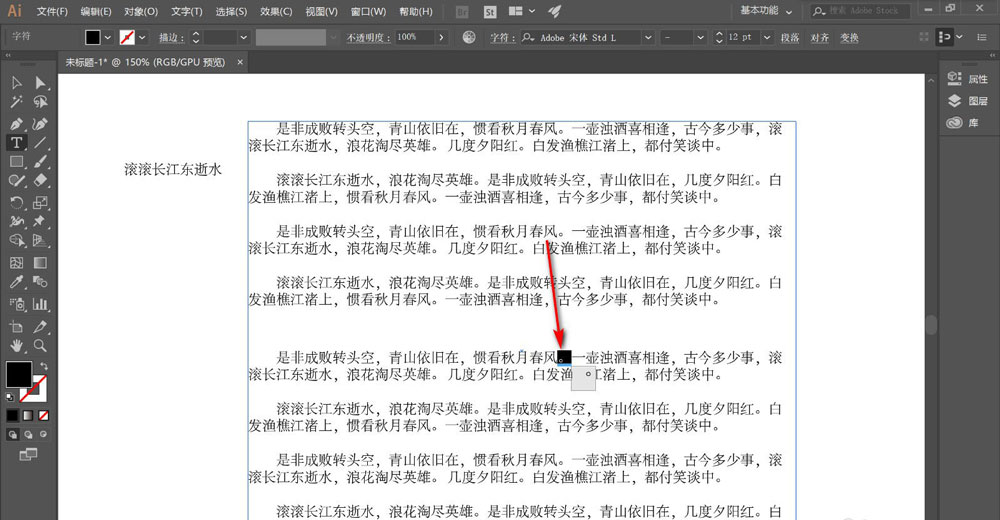Choose the Eyedropper tool
The height and width of the screenshot is (520, 1000).
click(17, 283)
